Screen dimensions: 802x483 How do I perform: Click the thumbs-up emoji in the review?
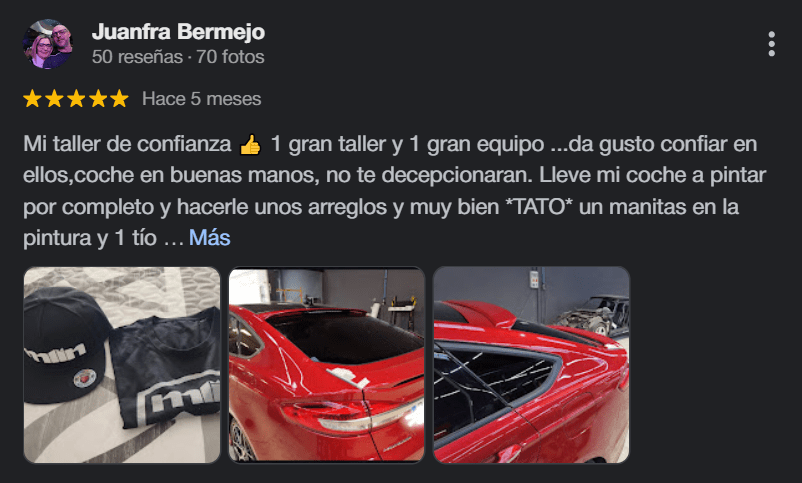(250, 145)
